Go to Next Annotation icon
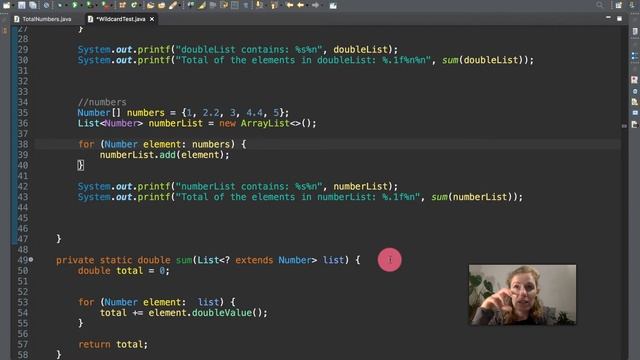 tap(259, 5)
